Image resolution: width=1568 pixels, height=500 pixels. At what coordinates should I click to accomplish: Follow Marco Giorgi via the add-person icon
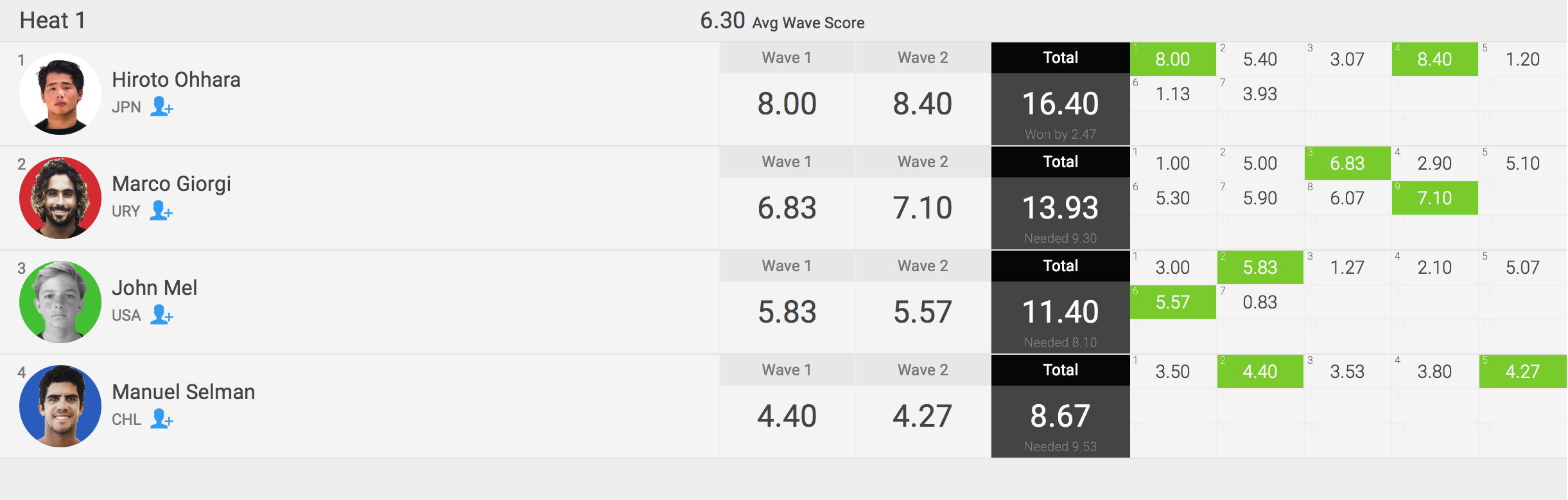(161, 211)
